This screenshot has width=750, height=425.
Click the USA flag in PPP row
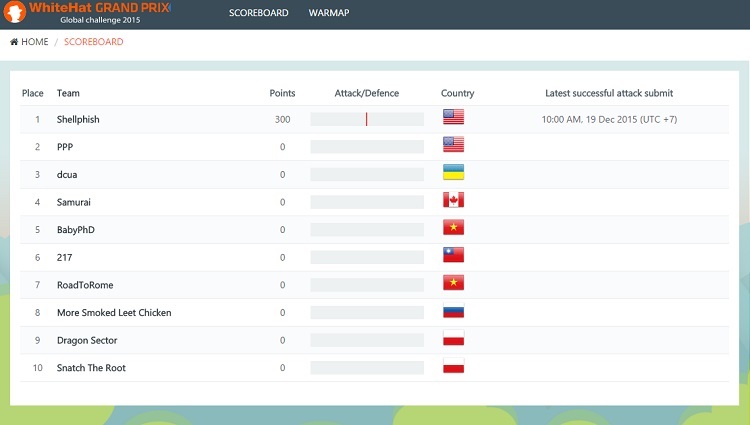coord(453,144)
